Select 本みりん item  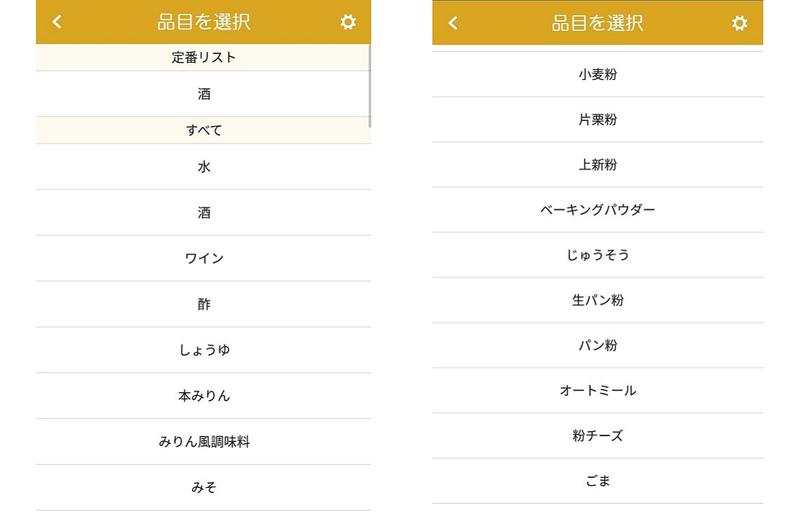click(204, 396)
